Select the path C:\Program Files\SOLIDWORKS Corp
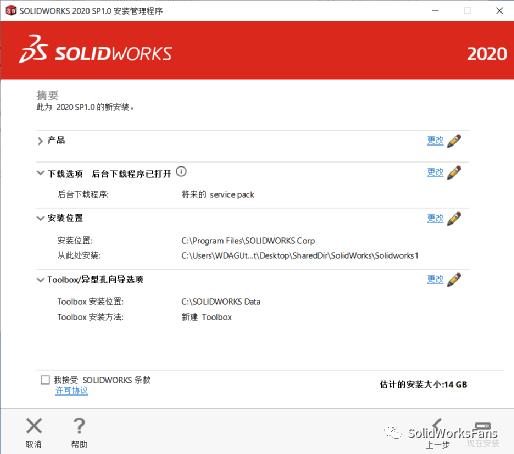This screenshot has height=454, width=514. pyautogui.click(x=248, y=241)
